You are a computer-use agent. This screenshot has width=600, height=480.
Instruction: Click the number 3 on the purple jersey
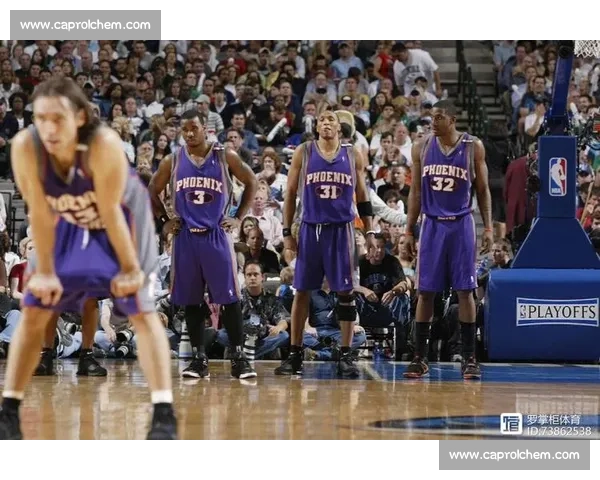coord(199,198)
